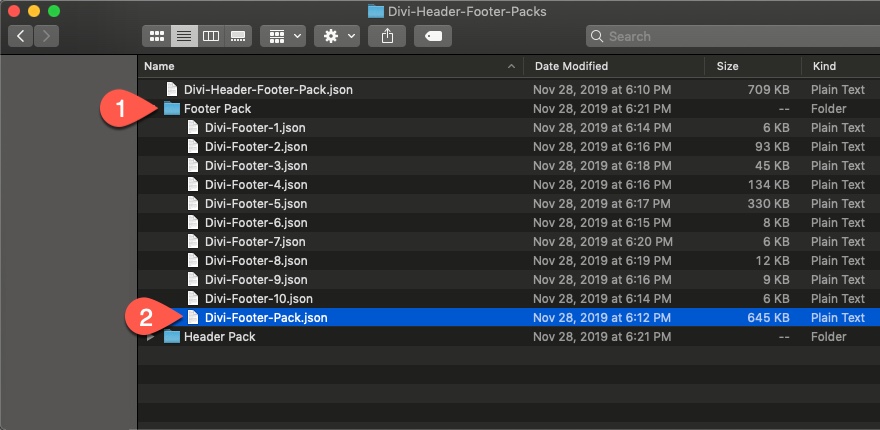The image size is (880, 430).
Task: Click the Header Pack folder name
Action: click(219, 337)
